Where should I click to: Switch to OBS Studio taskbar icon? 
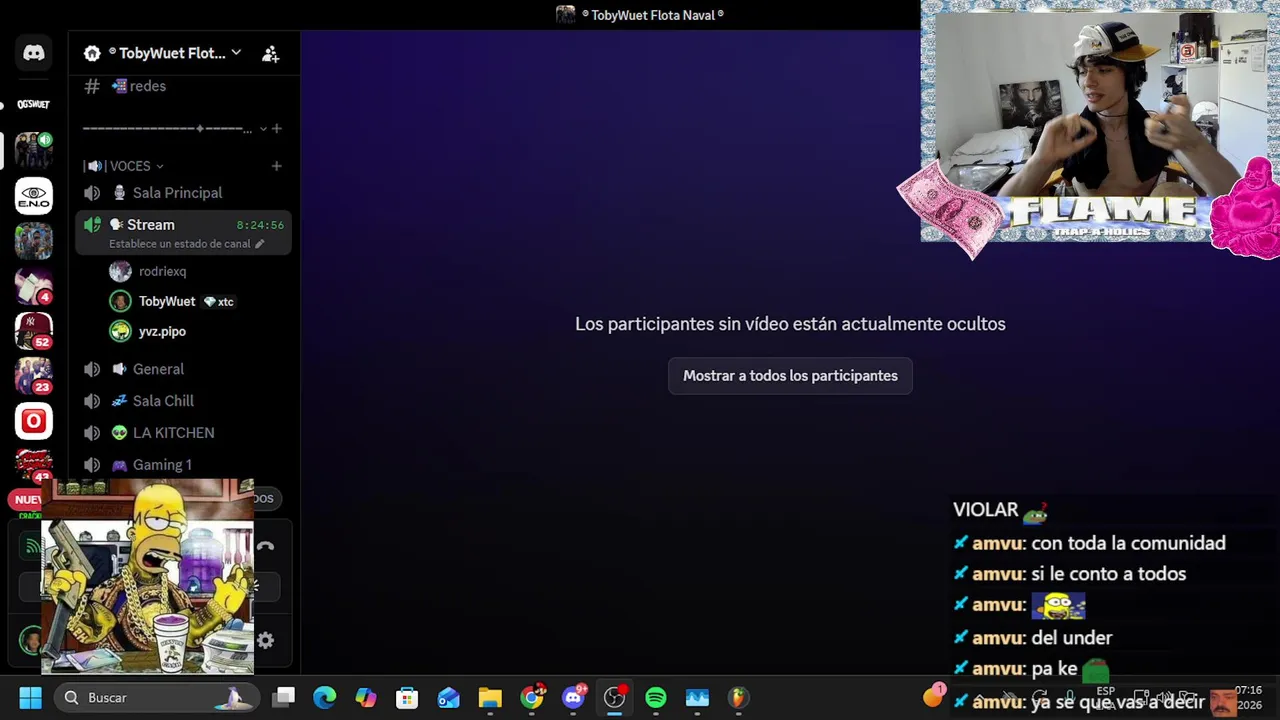pyautogui.click(x=615, y=698)
